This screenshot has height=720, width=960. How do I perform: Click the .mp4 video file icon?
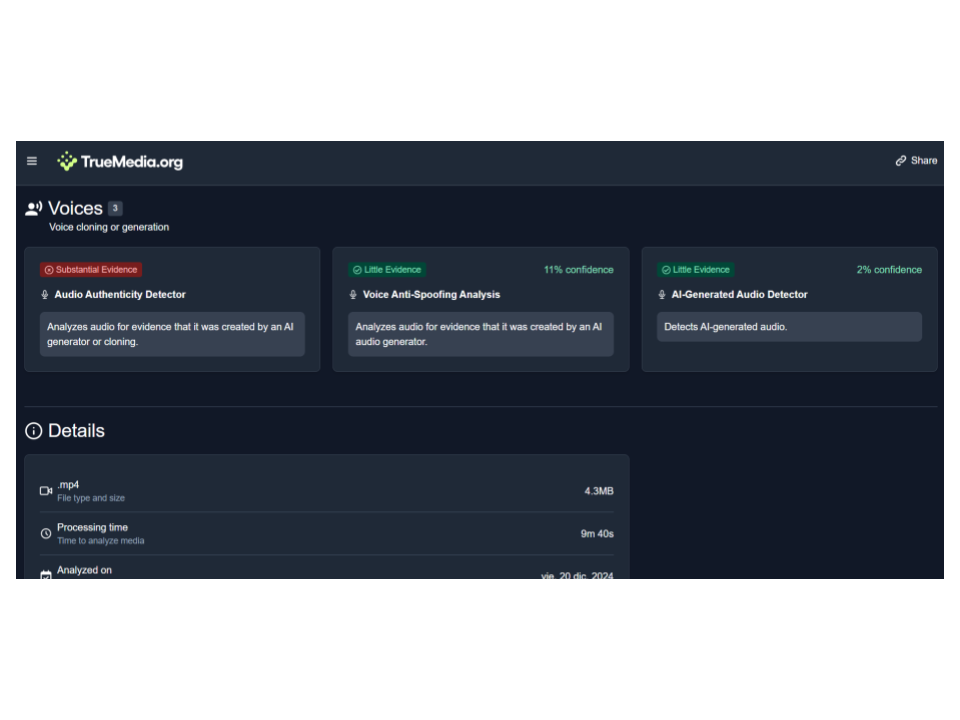pos(46,491)
